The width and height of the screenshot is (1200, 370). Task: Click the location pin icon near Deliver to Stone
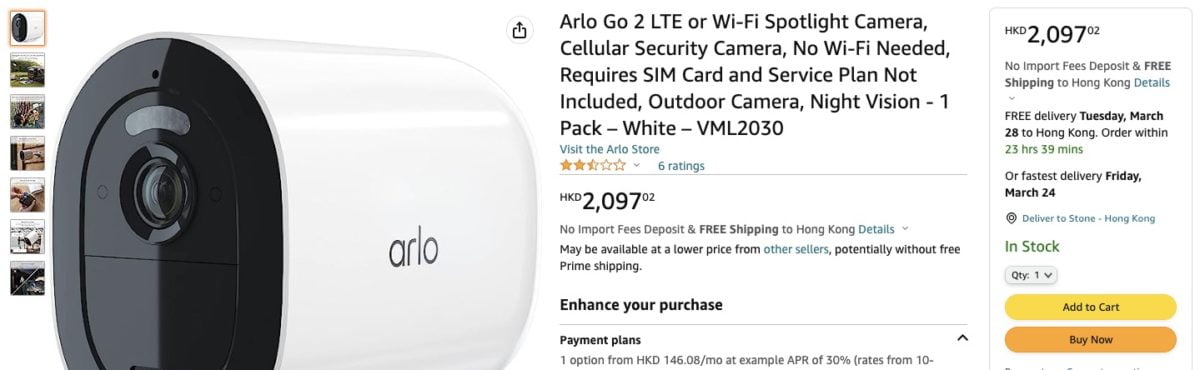1011,218
